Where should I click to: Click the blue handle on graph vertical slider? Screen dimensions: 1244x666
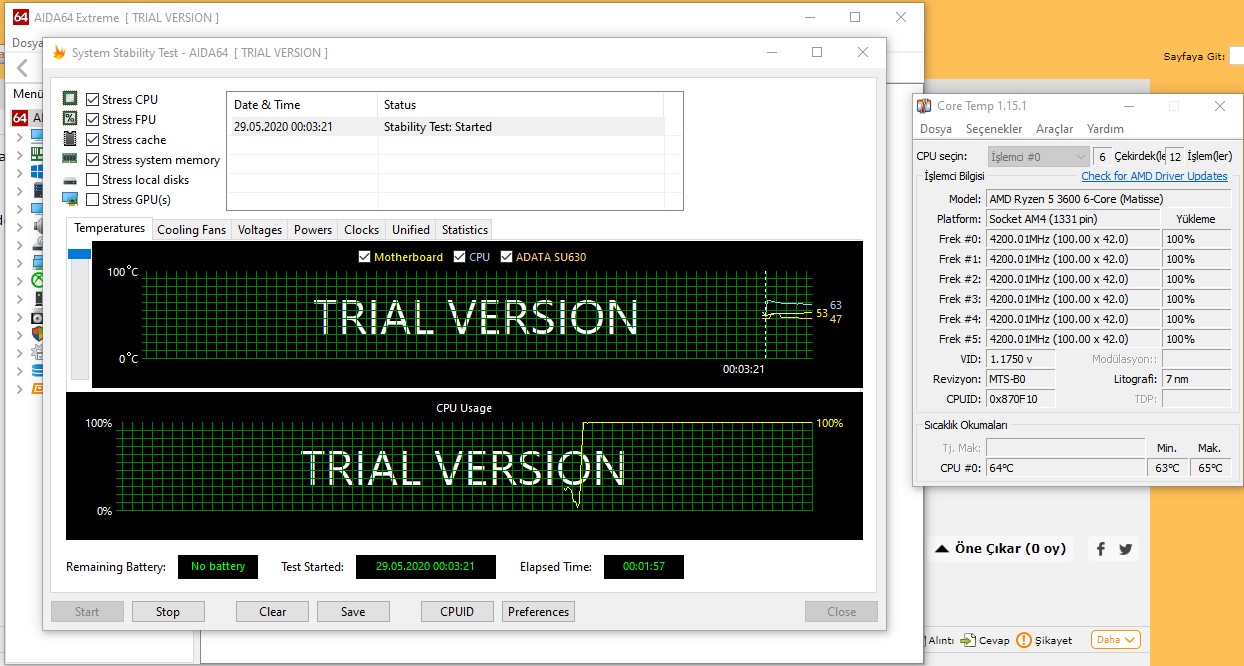click(x=79, y=254)
